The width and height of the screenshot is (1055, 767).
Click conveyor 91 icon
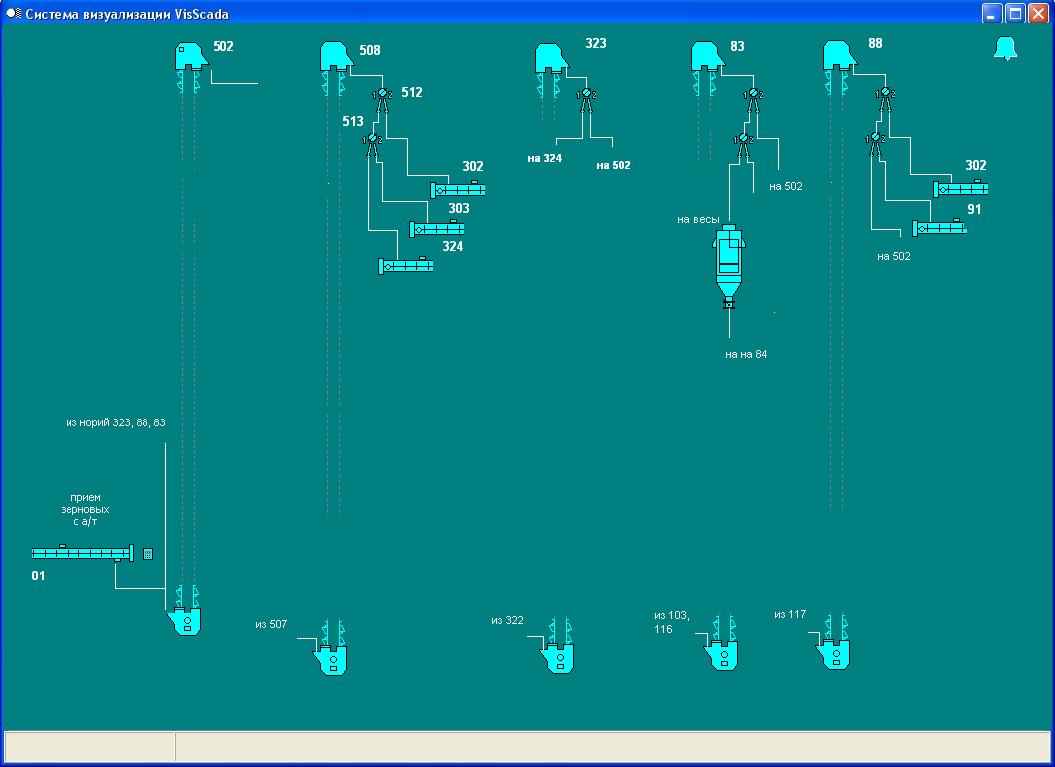coord(940,228)
